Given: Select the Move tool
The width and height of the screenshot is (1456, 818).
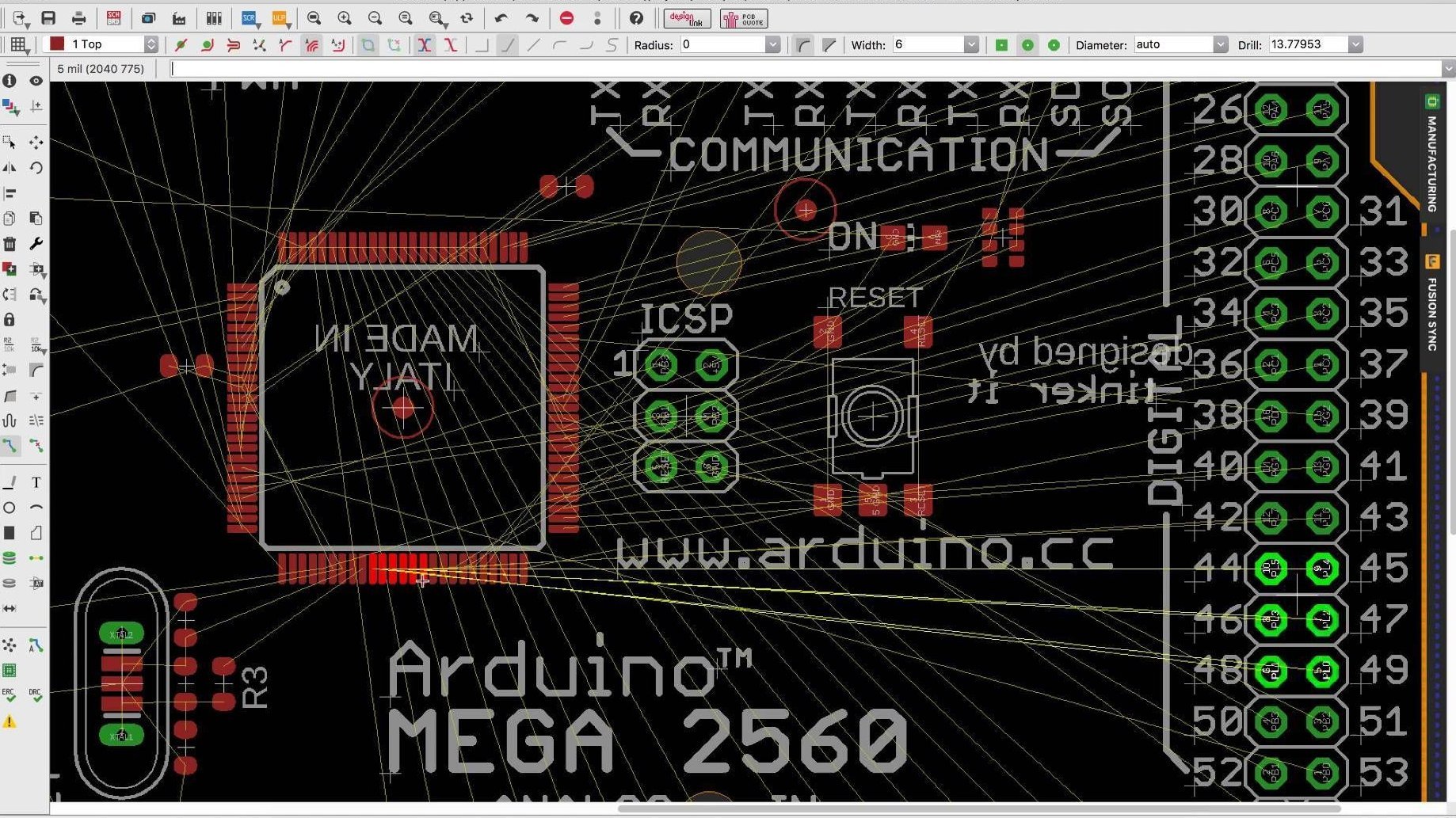Looking at the screenshot, I should click(36, 142).
